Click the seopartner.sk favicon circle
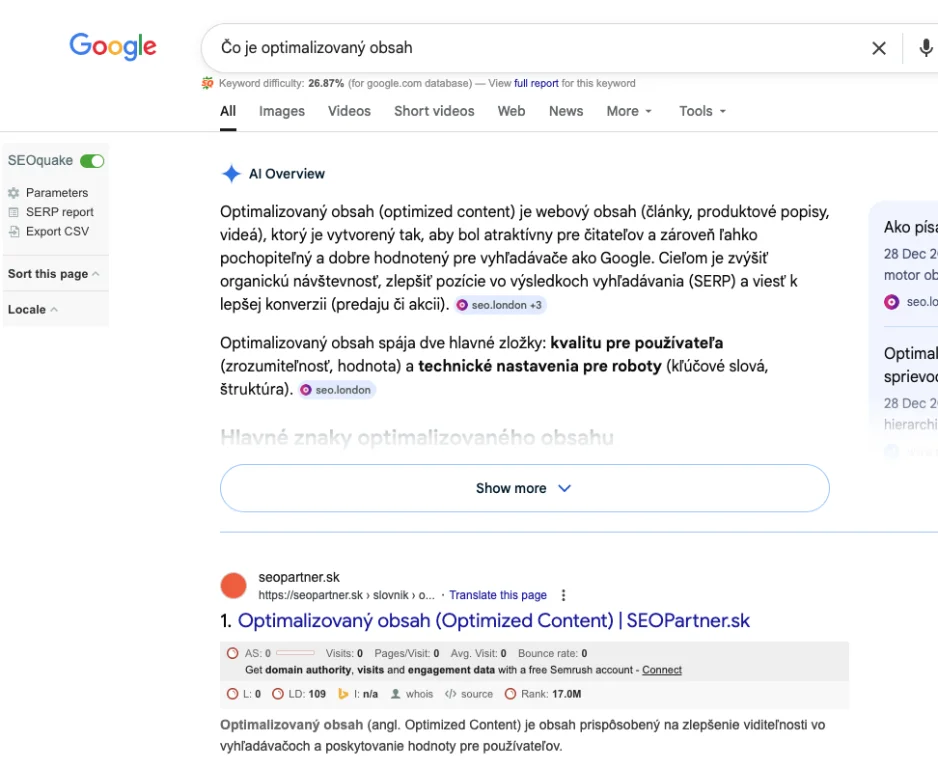The height and width of the screenshot is (768, 938). (x=233, y=586)
